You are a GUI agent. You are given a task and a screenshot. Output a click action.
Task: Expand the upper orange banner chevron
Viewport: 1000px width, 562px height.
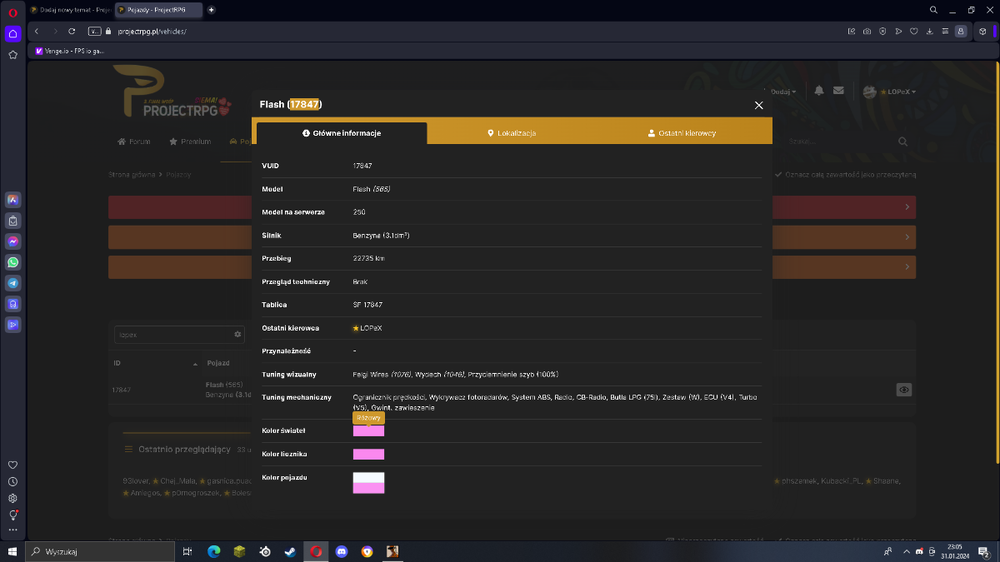907,237
